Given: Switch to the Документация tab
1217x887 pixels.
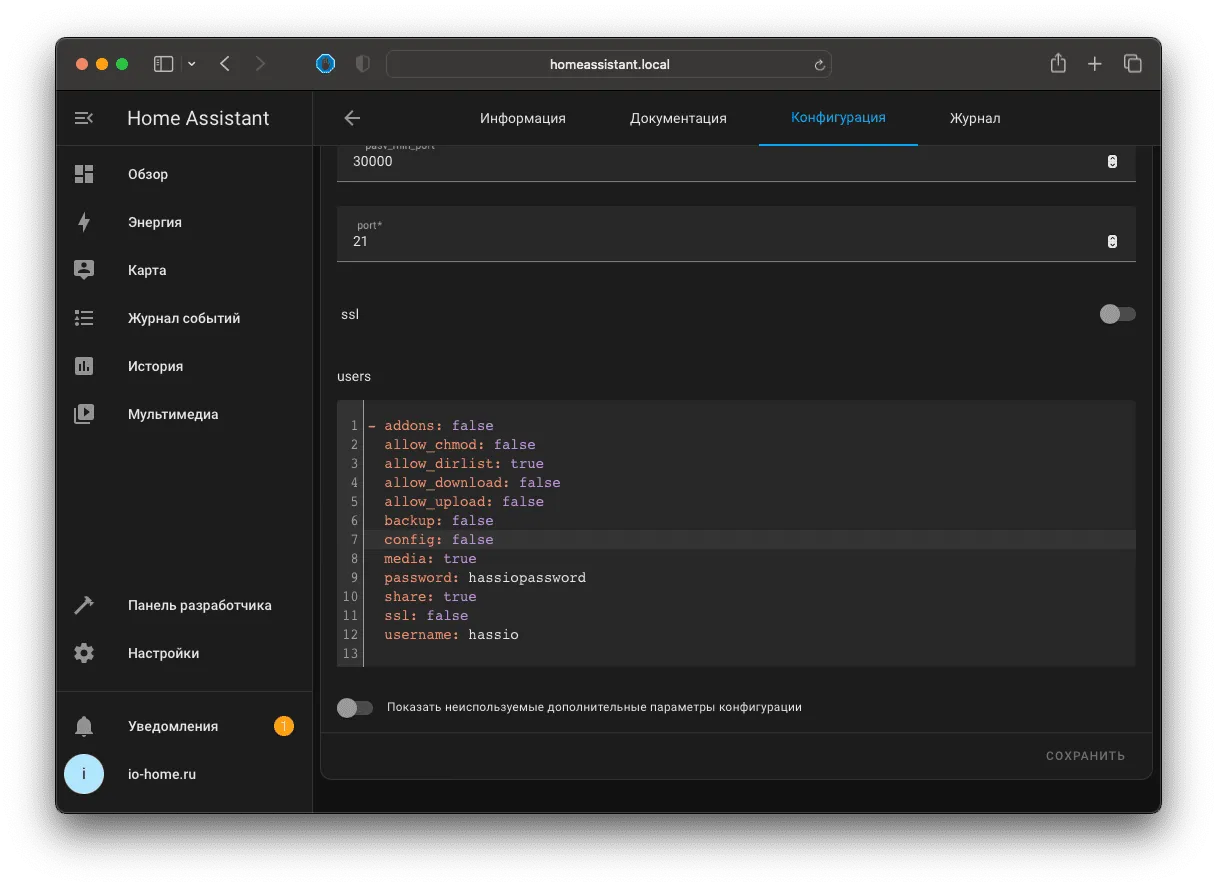Looking at the screenshot, I should [x=678, y=118].
